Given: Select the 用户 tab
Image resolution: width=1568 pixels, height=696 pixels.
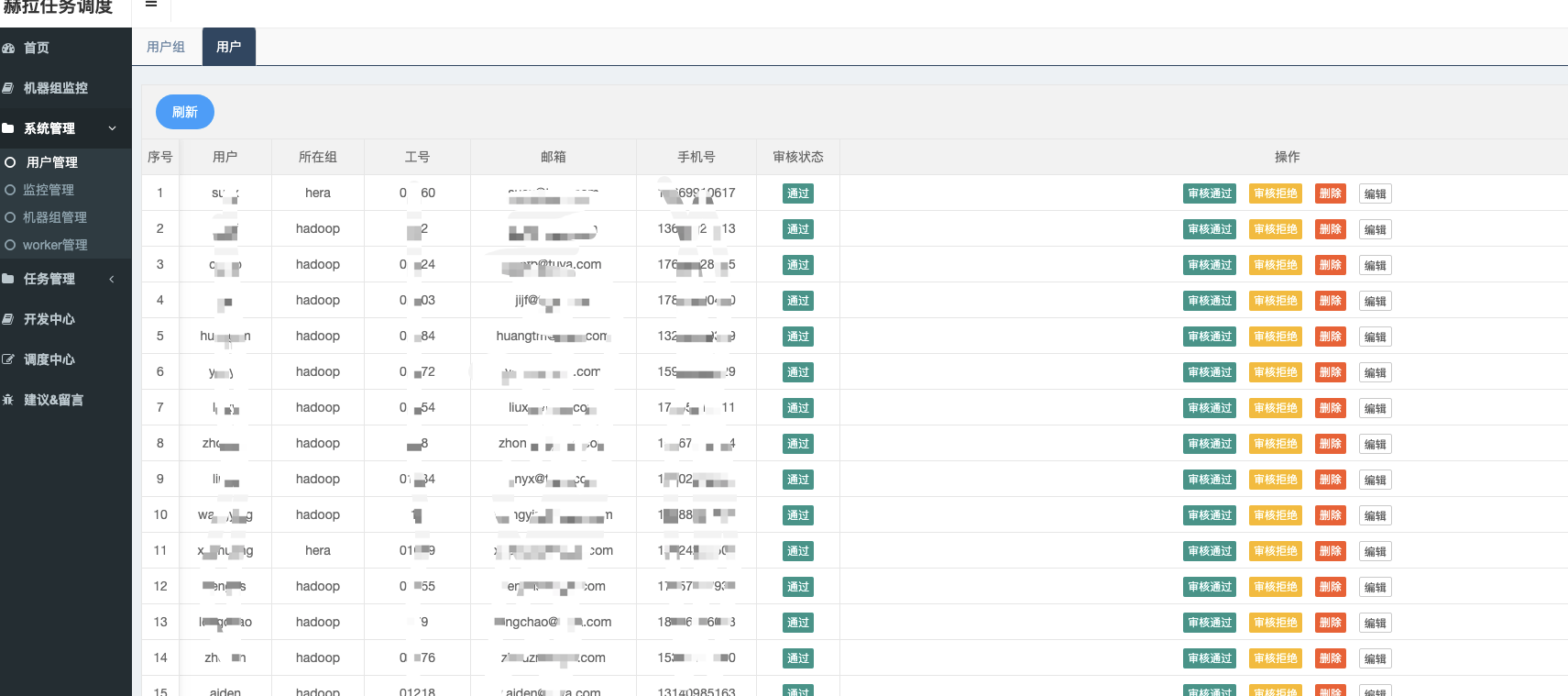Looking at the screenshot, I should 229,47.
